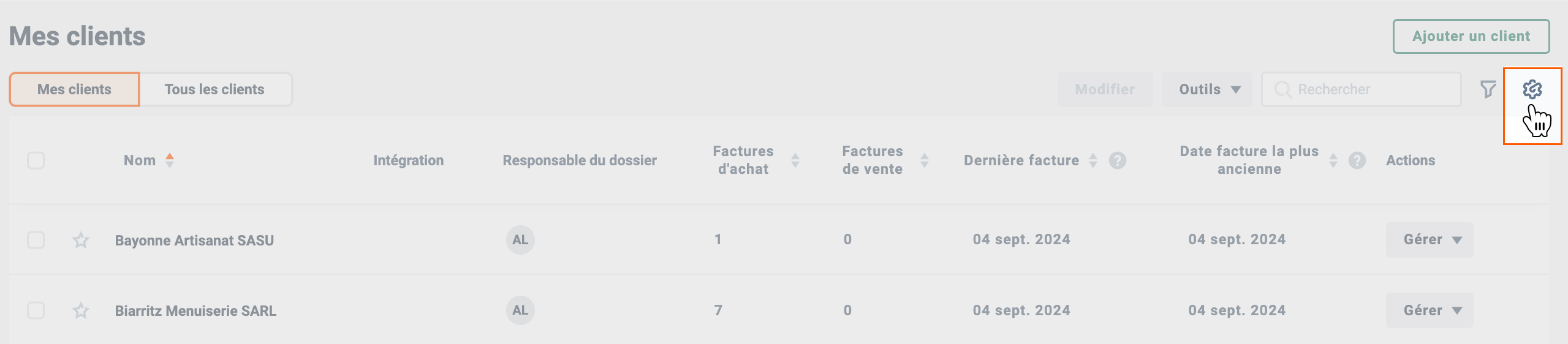The width and height of the screenshot is (1568, 344).
Task: Open Gérer menu for Bayonne Artisanat
Action: 1430,240
